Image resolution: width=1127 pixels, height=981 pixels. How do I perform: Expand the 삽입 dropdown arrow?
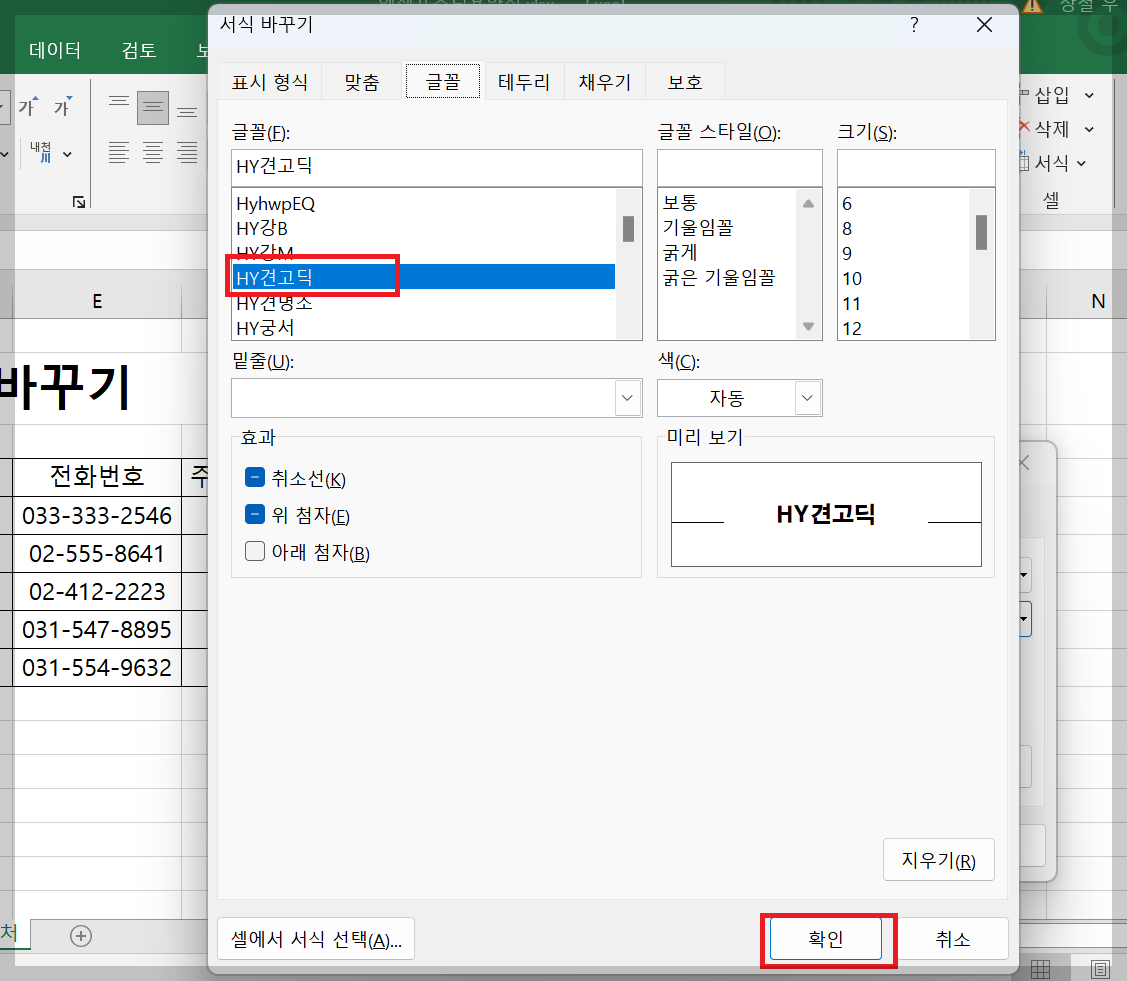pos(1089,96)
